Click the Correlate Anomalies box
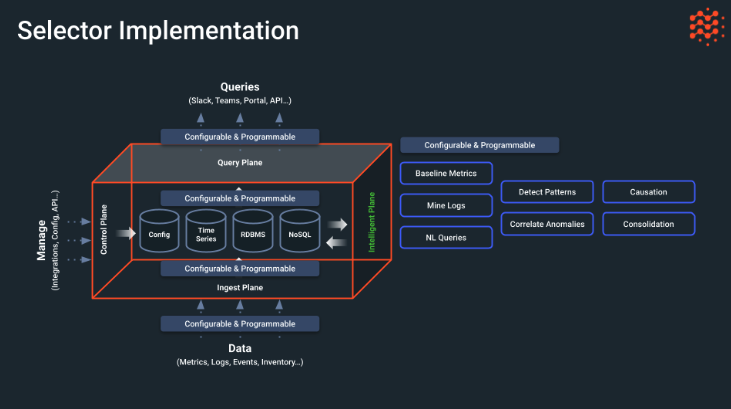 tap(547, 224)
